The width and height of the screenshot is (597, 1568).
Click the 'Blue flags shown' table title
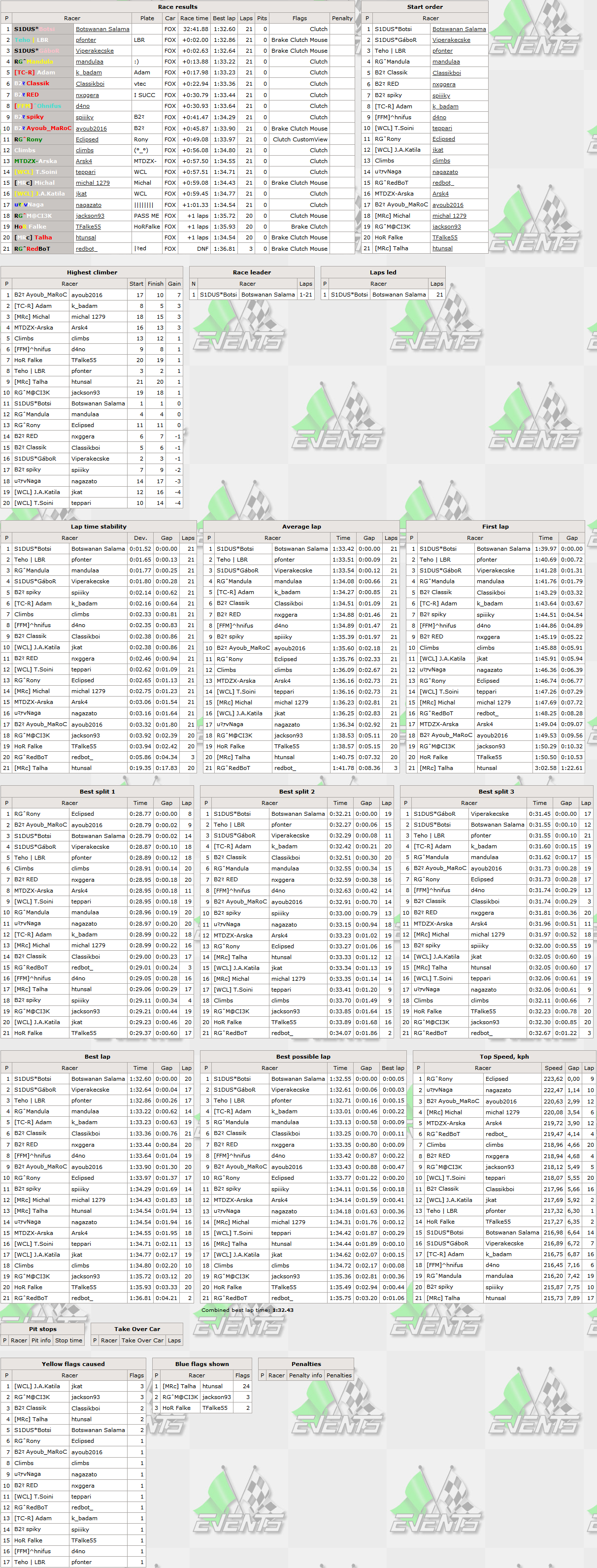tap(202, 1364)
